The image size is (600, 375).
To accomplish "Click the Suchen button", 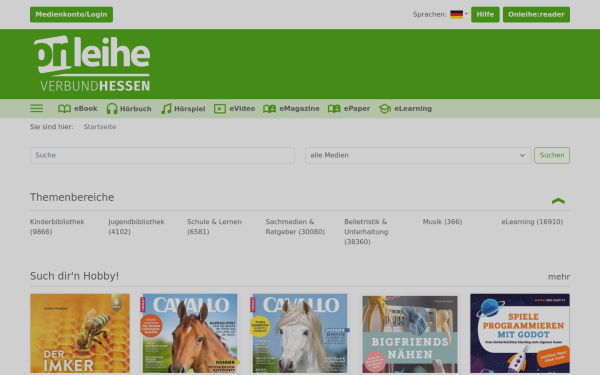I will click(552, 155).
